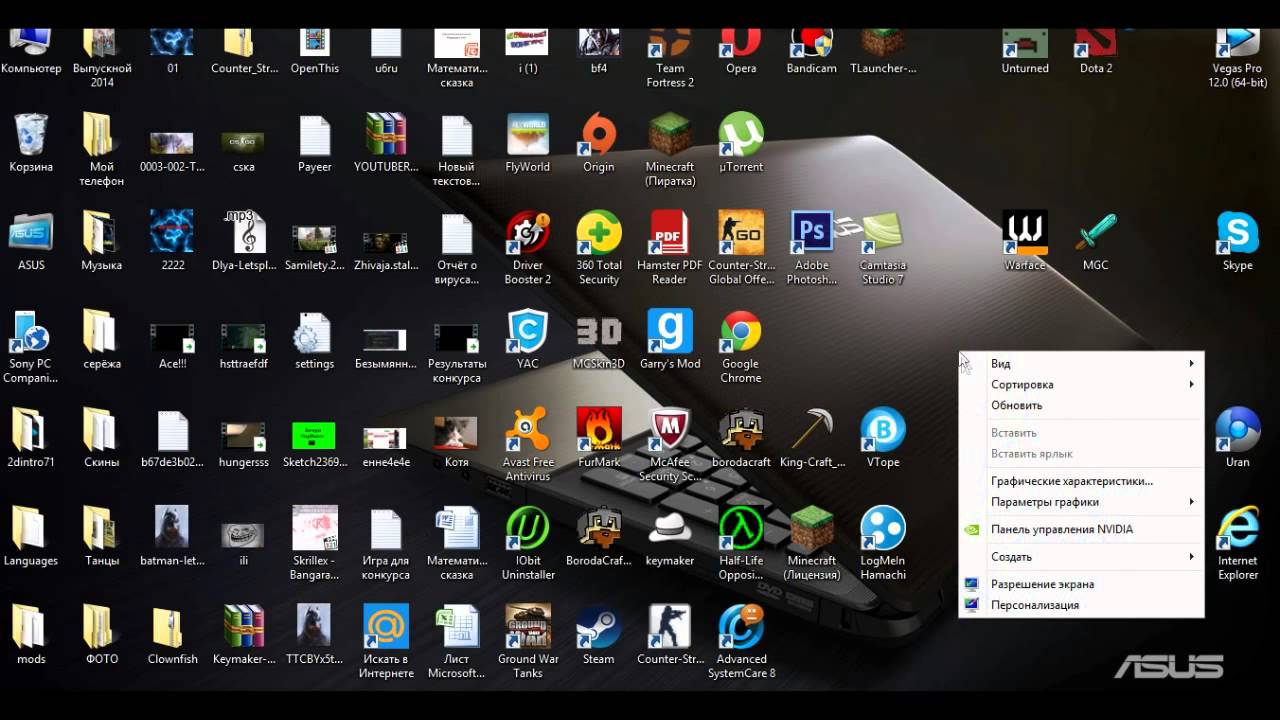This screenshot has width=1280, height=720.
Task: Open the Ground War Tanks icon
Action: coord(528,641)
